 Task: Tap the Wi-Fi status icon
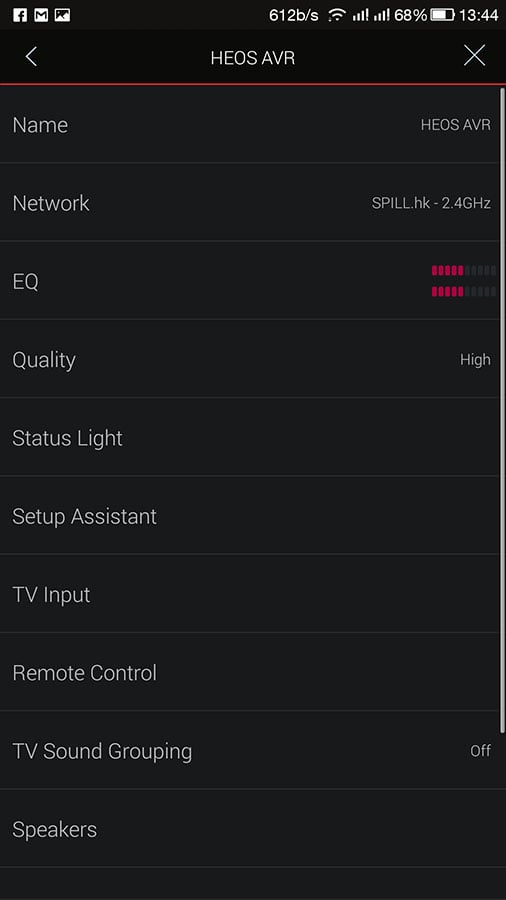tap(337, 15)
